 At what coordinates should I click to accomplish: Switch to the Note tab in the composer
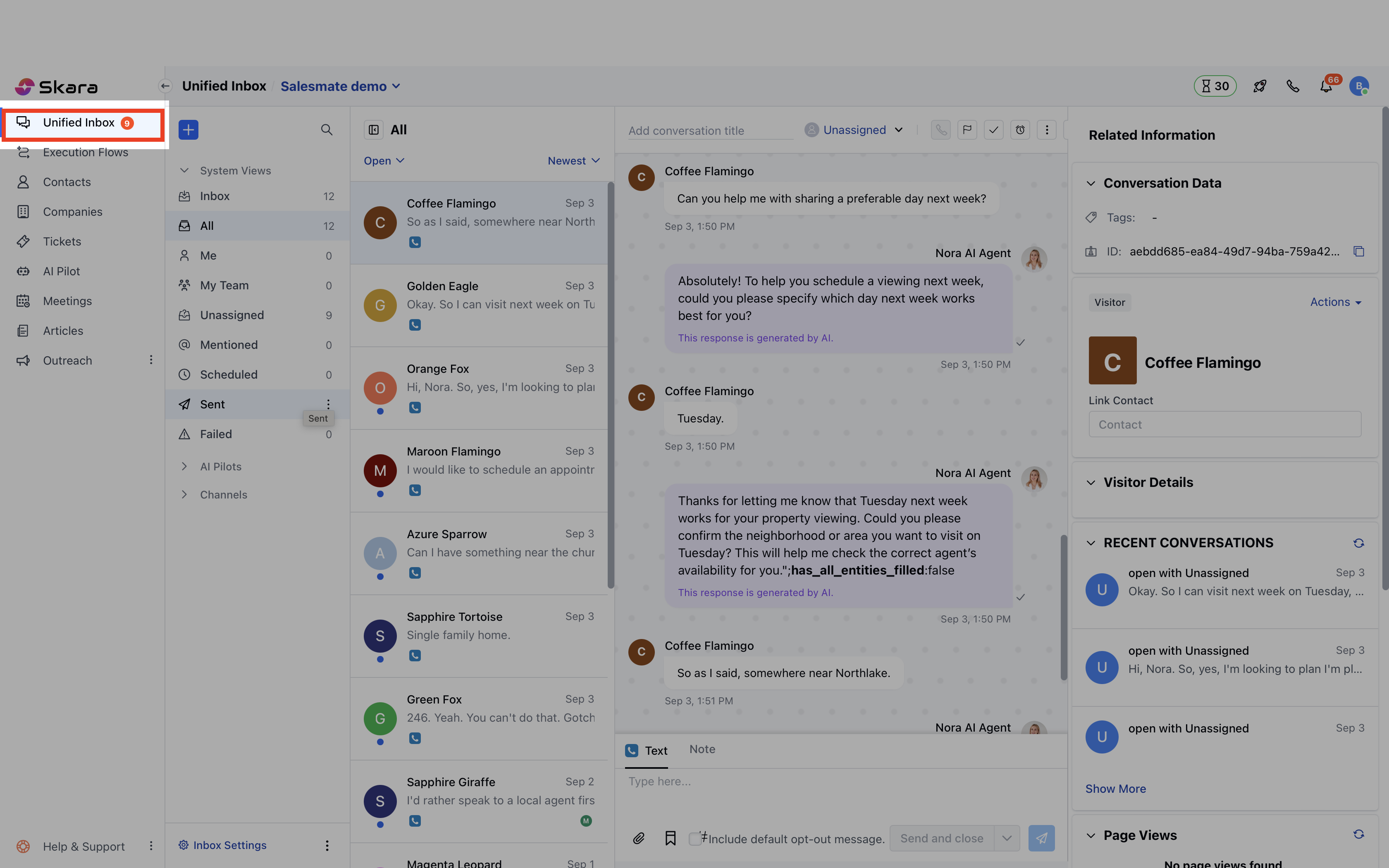(702, 749)
